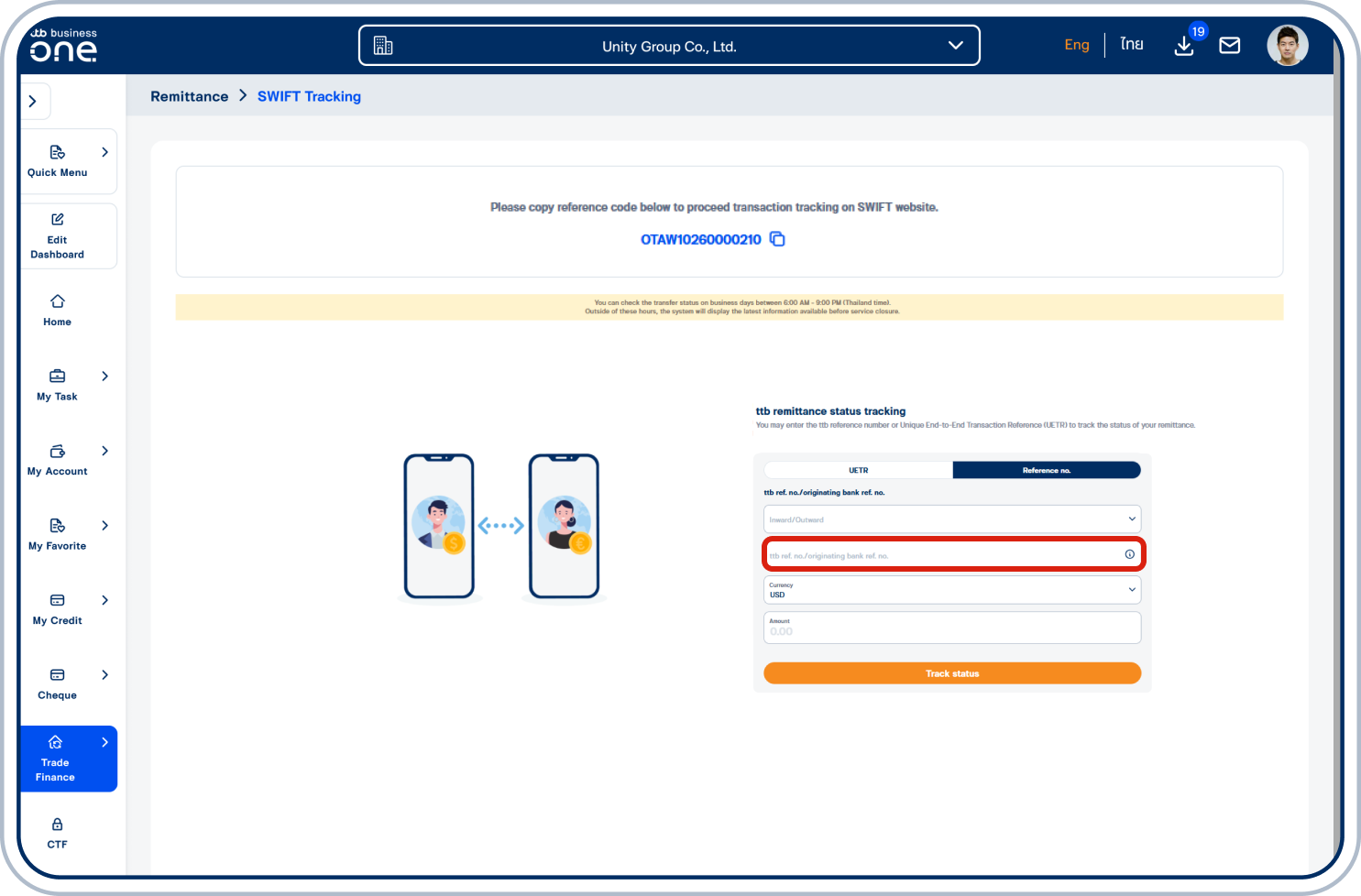The width and height of the screenshot is (1361, 896).
Task: Open the Currency USD dropdown
Action: tap(951, 590)
